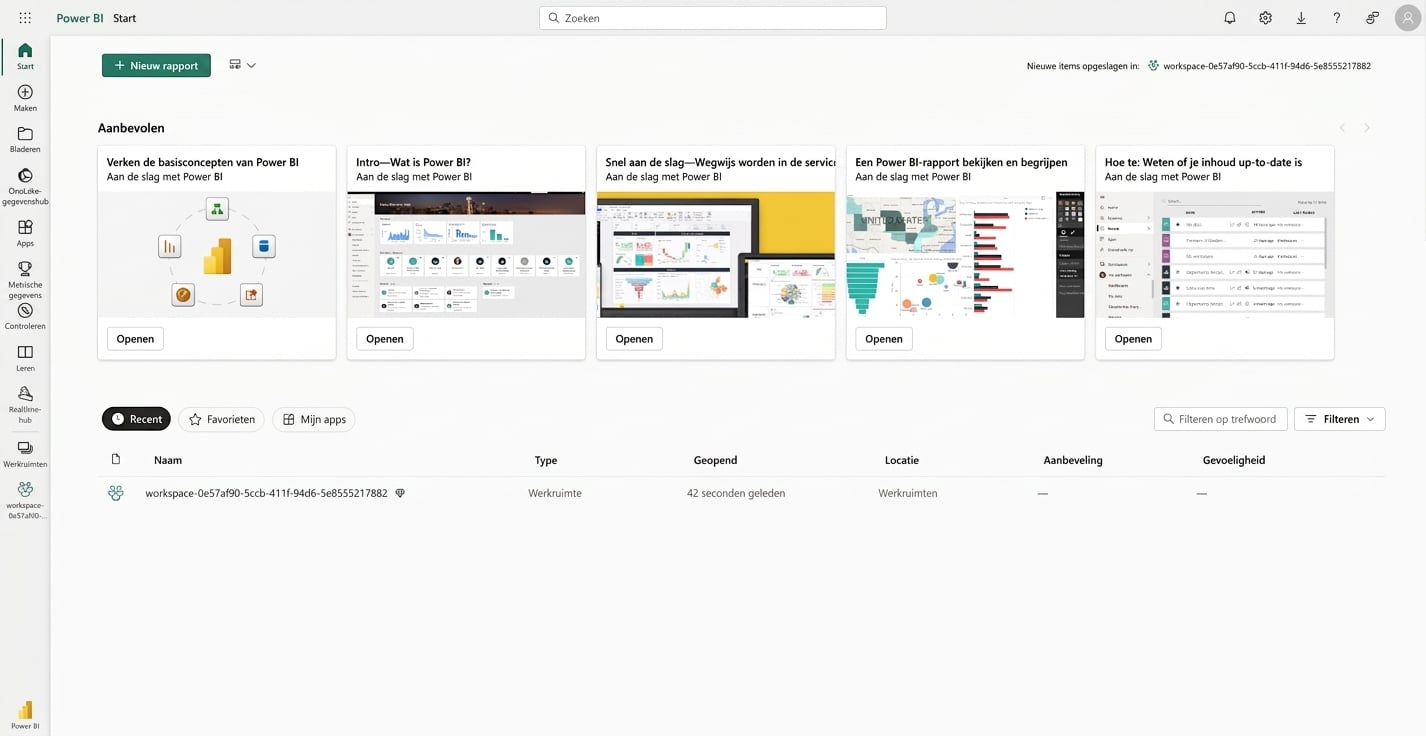Click the workspace link at top right
Image resolution: width=1426 pixels, height=736 pixels.
point(1266,66)
